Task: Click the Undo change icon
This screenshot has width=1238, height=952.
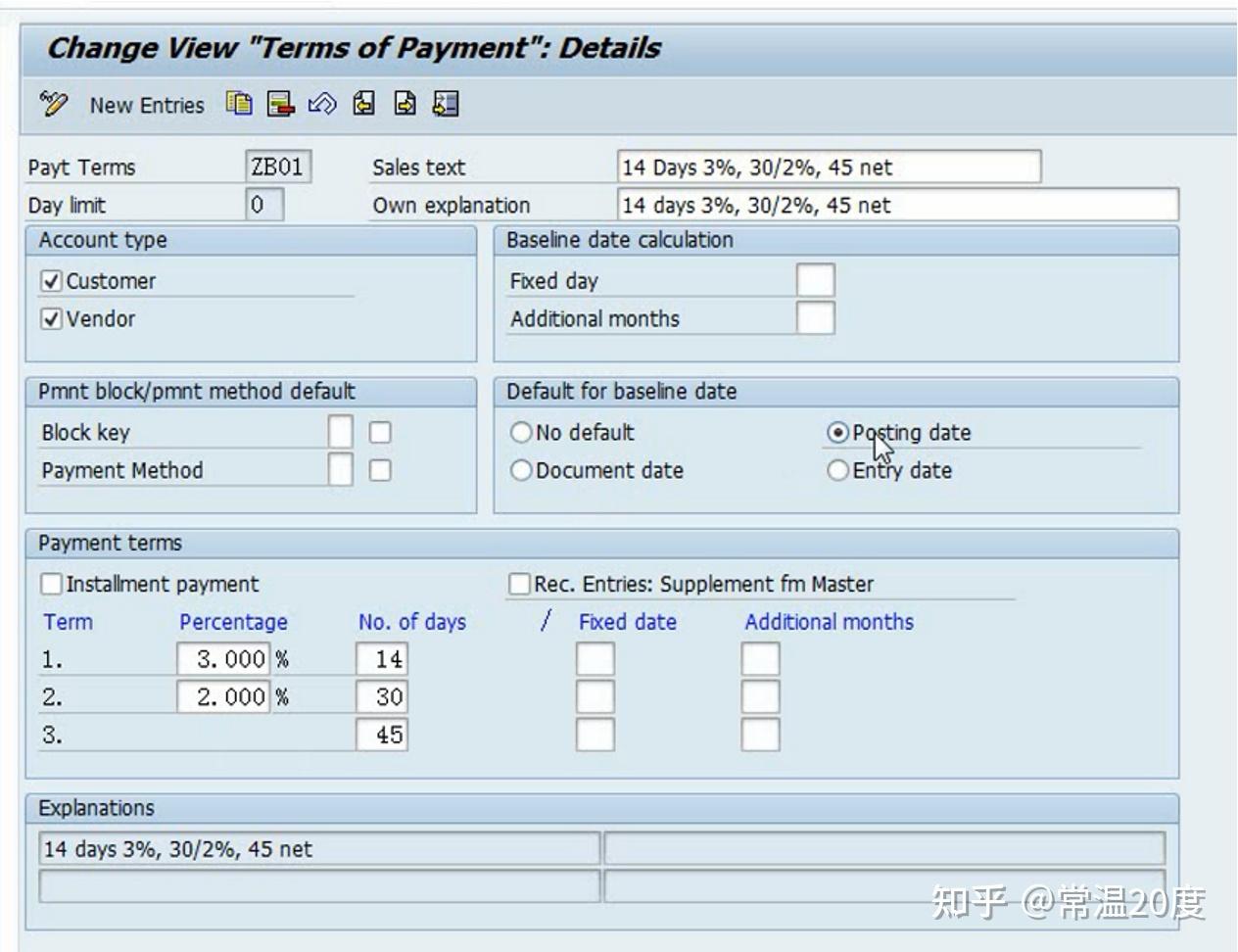Action: coord(323,105)
